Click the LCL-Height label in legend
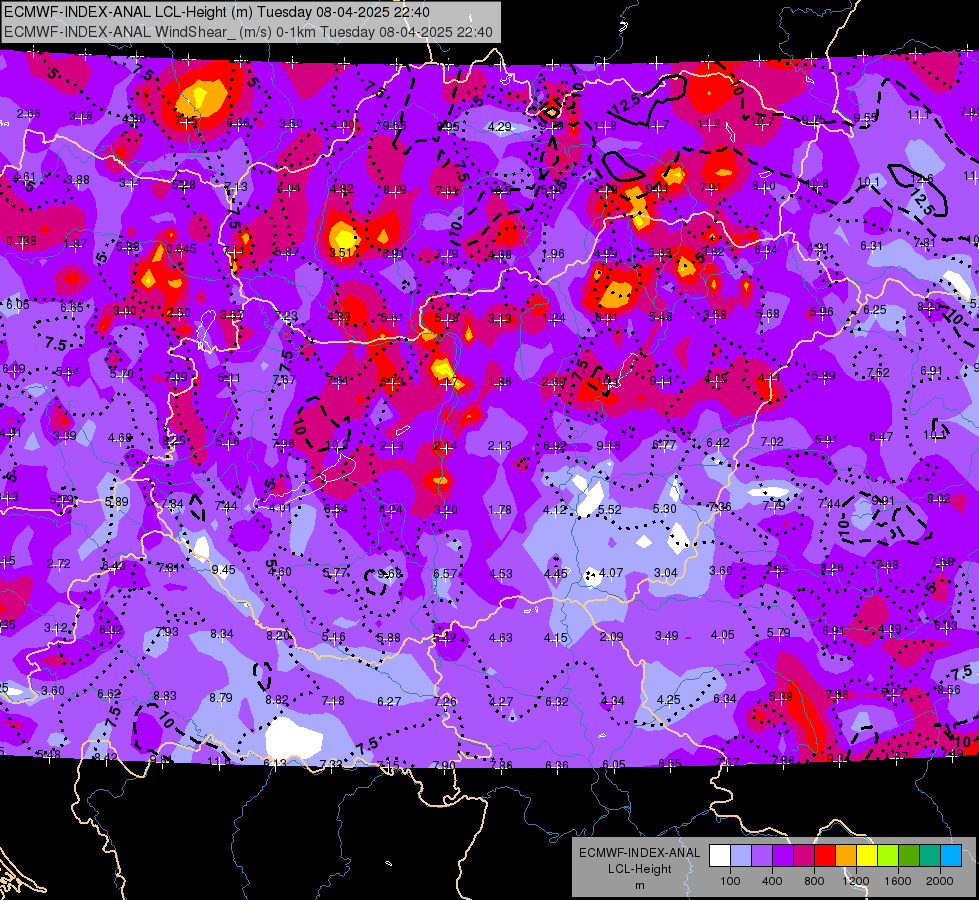 click(639, 869)
